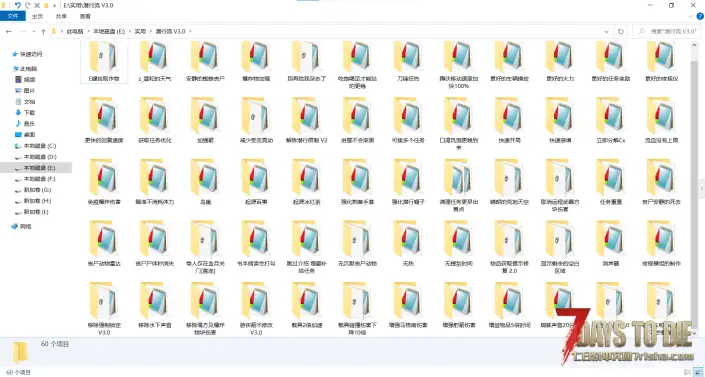Select 快速访问 in navigation pane
705x377 pixels.
tap(27, 54)
